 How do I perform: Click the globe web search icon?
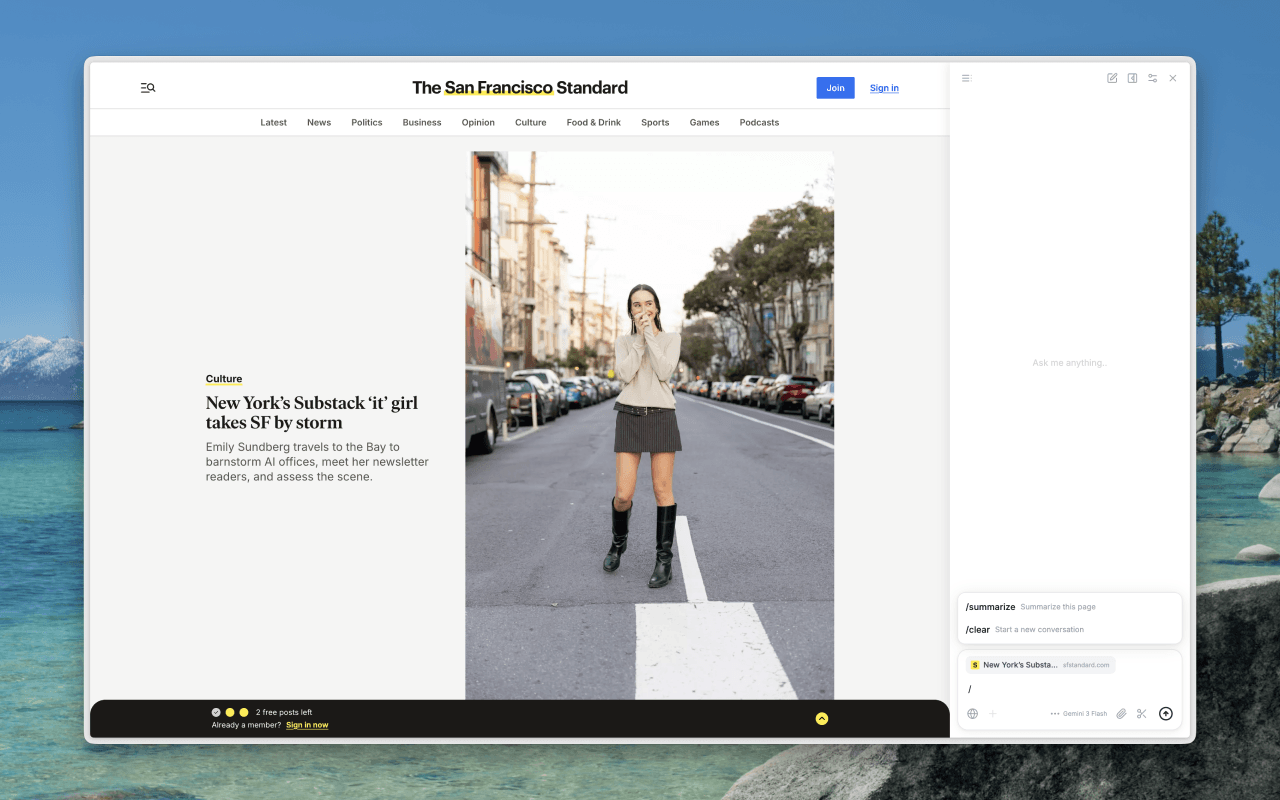click(x=972, y=714)
